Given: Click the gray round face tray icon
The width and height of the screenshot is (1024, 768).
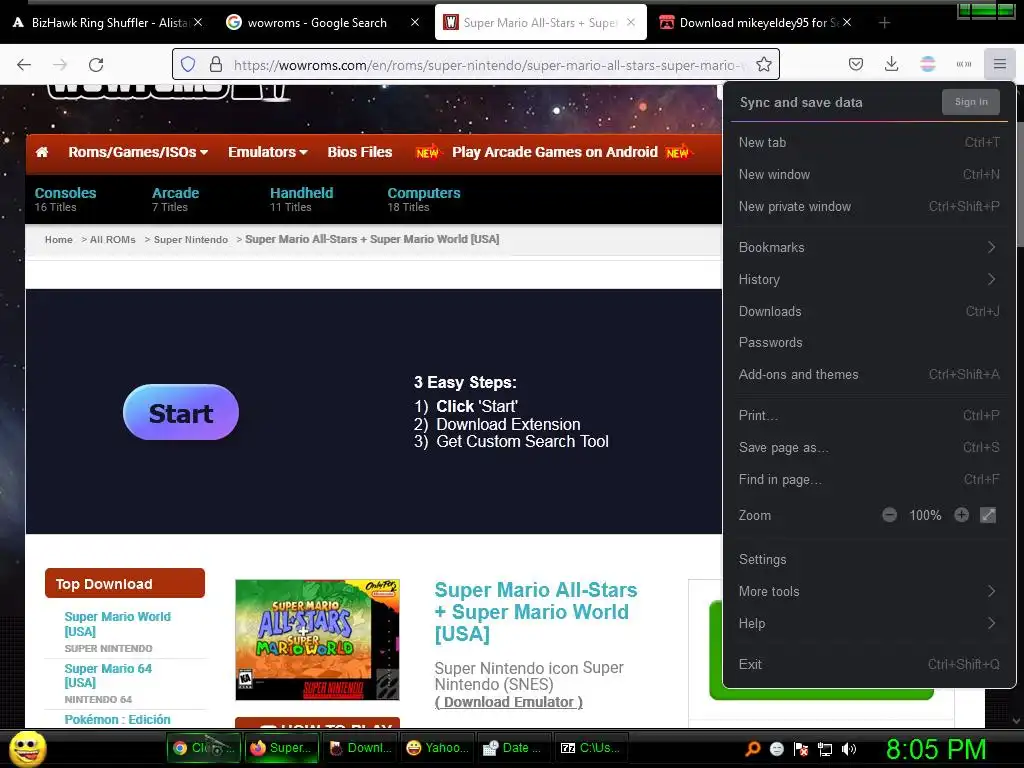Looking at the screenshot, I should (776, 749).
